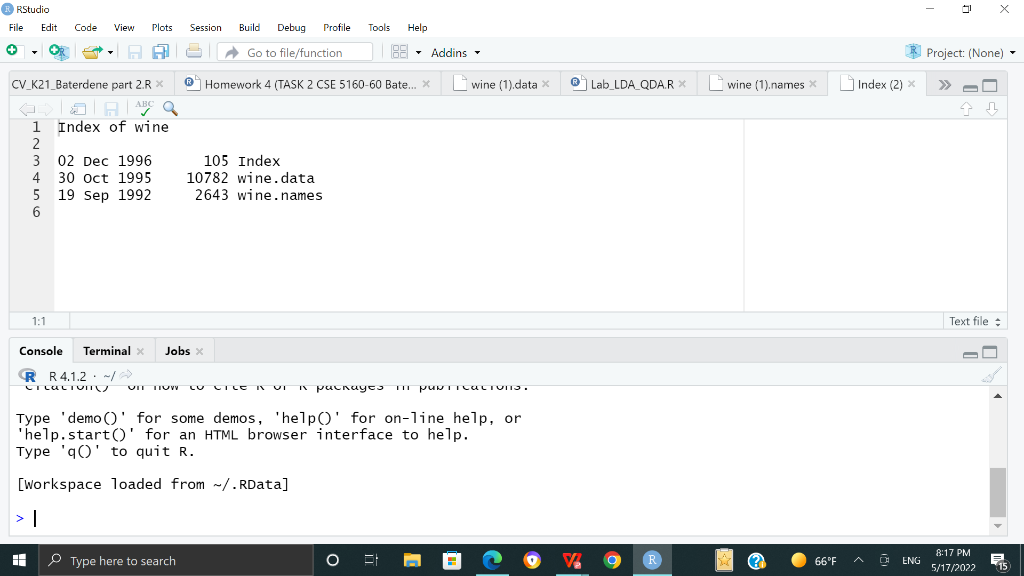Screen dimensions: 1024x576
Task: Change the Text file type selector
Action: point(974,321)
